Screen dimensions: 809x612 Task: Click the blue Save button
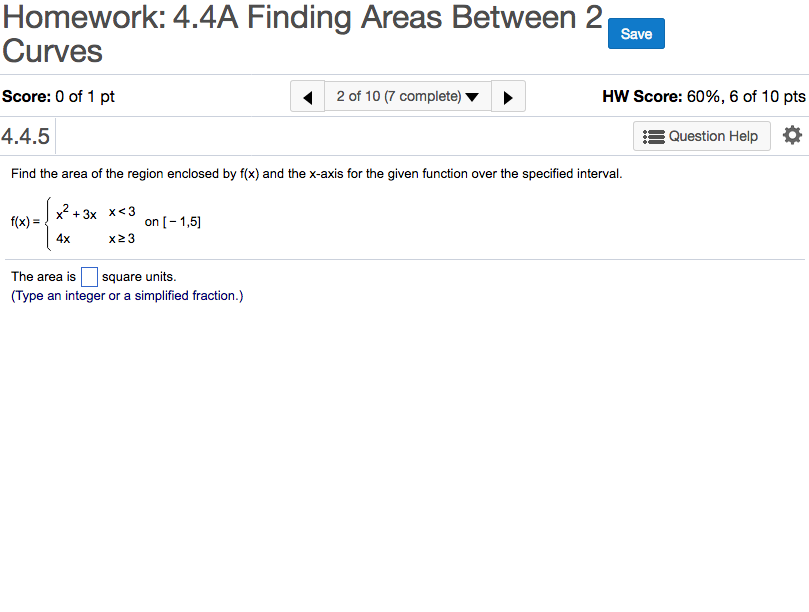click(x=636, y=34)
